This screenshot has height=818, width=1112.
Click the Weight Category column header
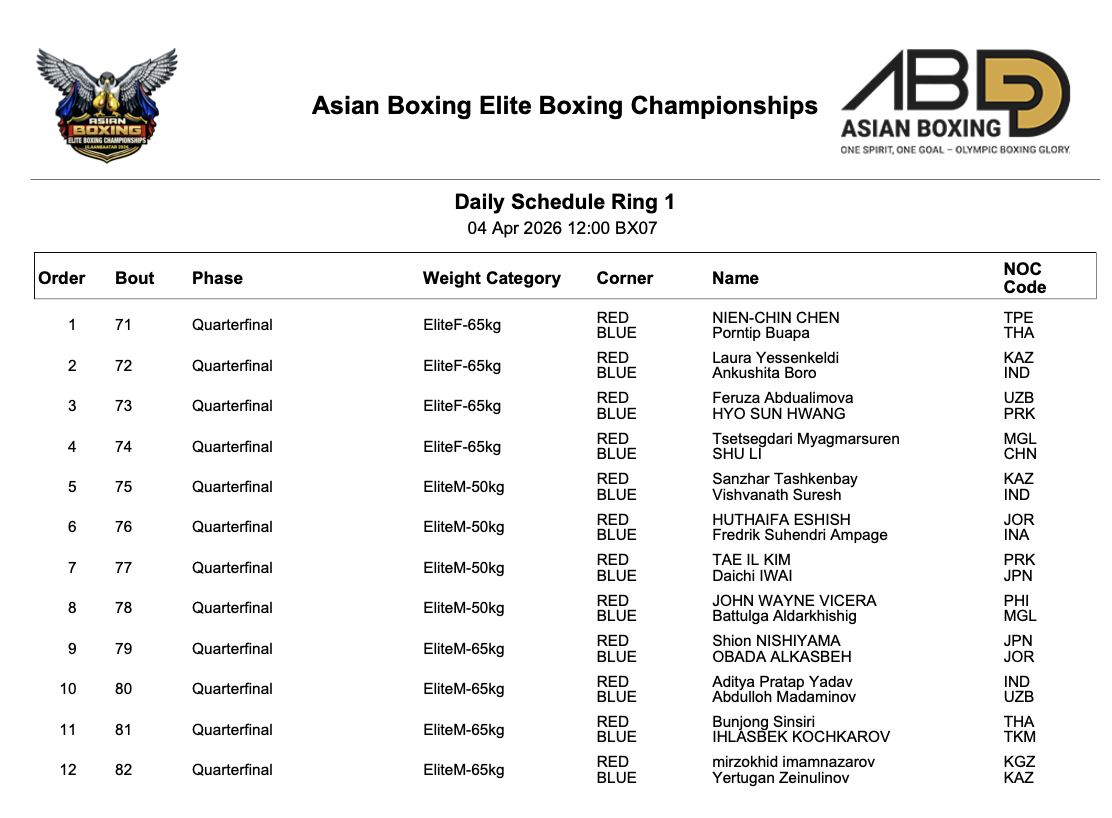pyautogui.click(x=491, y=278)
